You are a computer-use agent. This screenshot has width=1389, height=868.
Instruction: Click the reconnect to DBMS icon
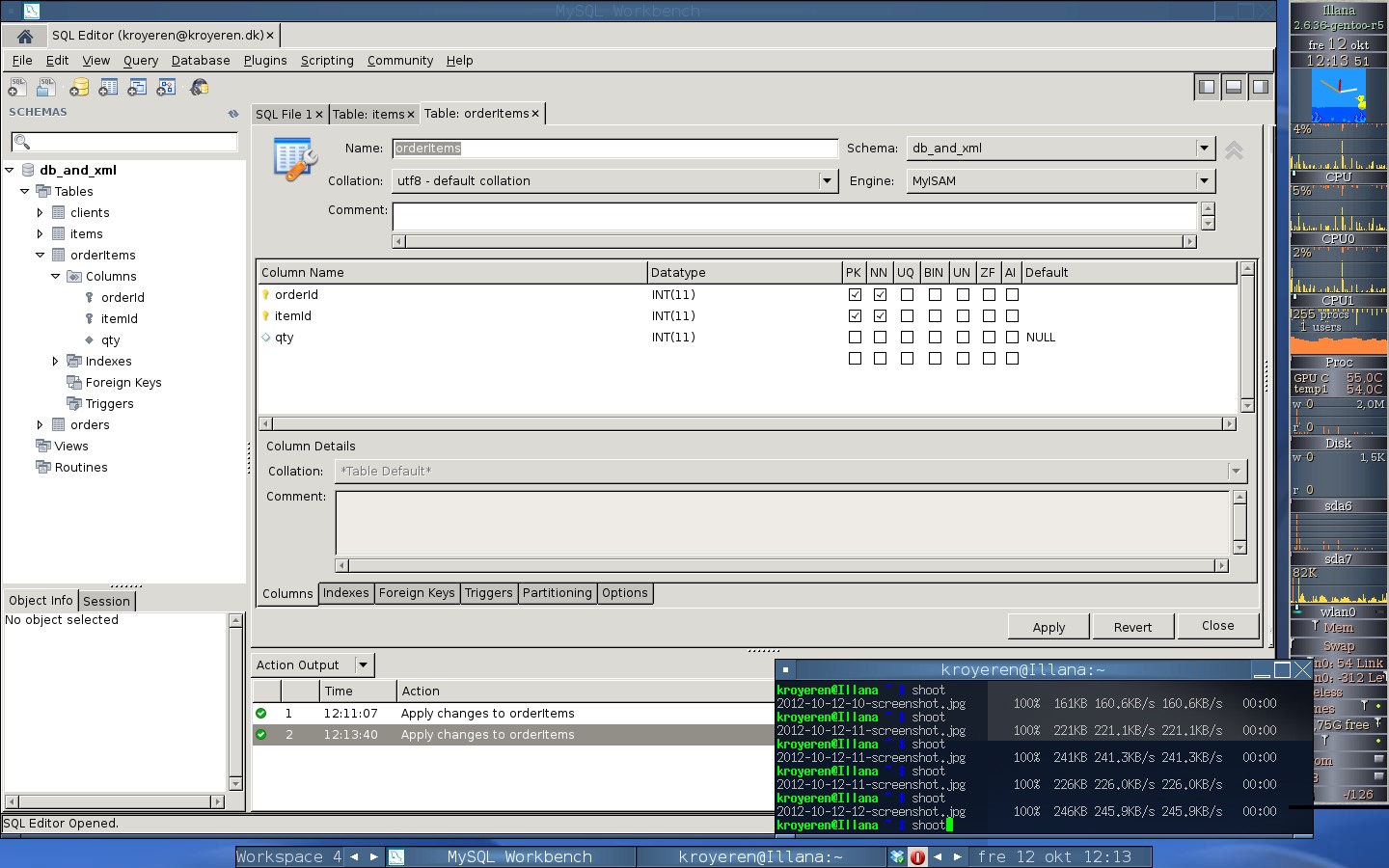[199, 88]
